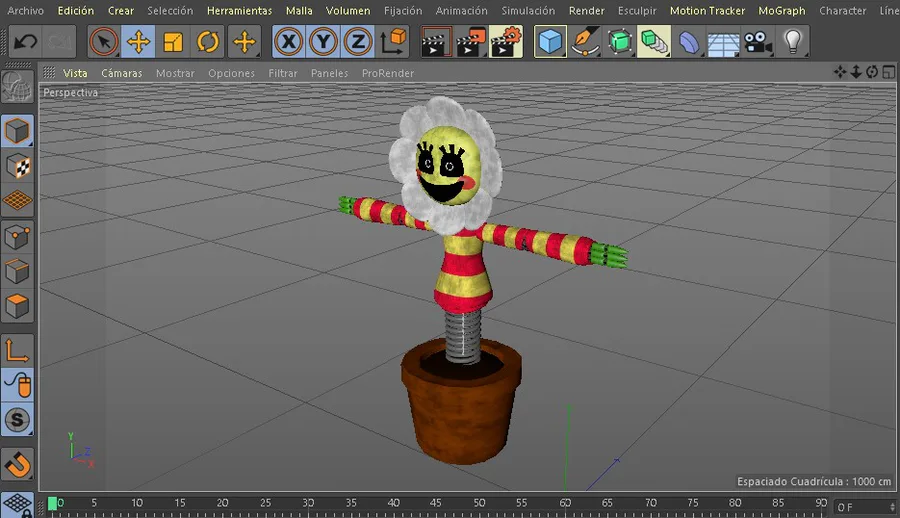Toggle Viewport Solo S icon
Image resolution: width=900 pixels, height=518 pixels.
point(17,419)
